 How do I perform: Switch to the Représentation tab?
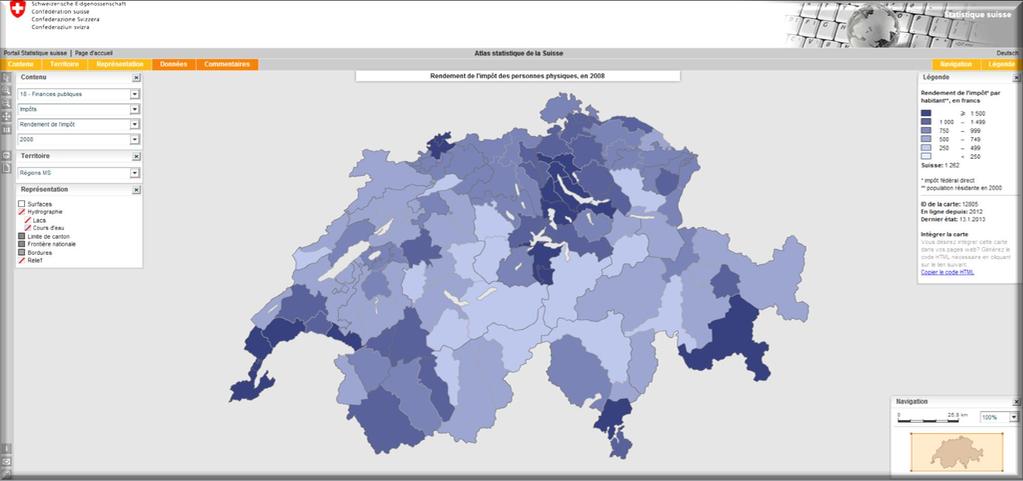tap(119, 65)
